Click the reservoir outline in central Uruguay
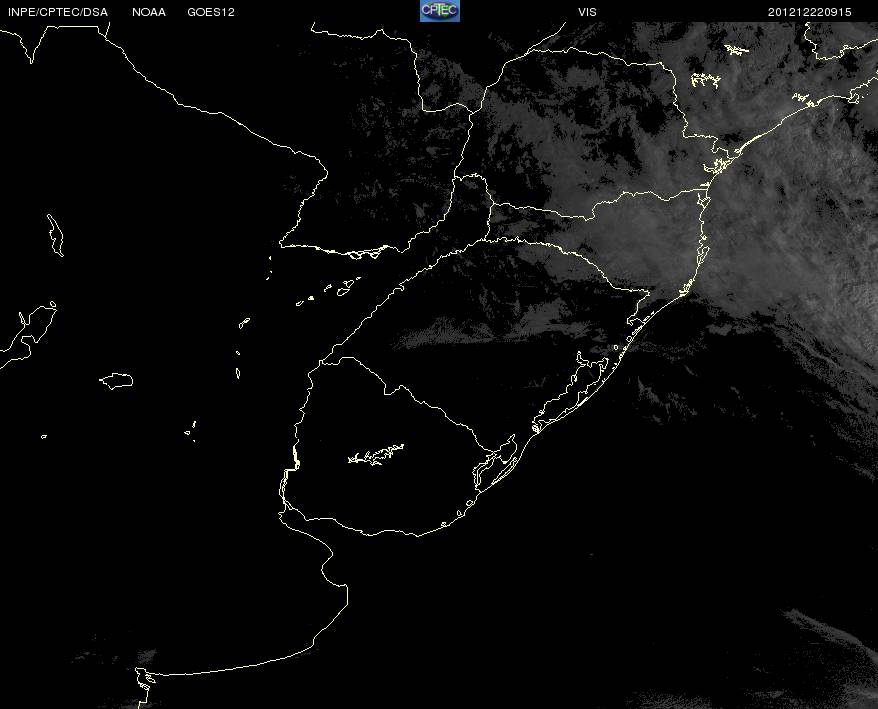Screen dimensions: 878x709 (x=376, y=455)
